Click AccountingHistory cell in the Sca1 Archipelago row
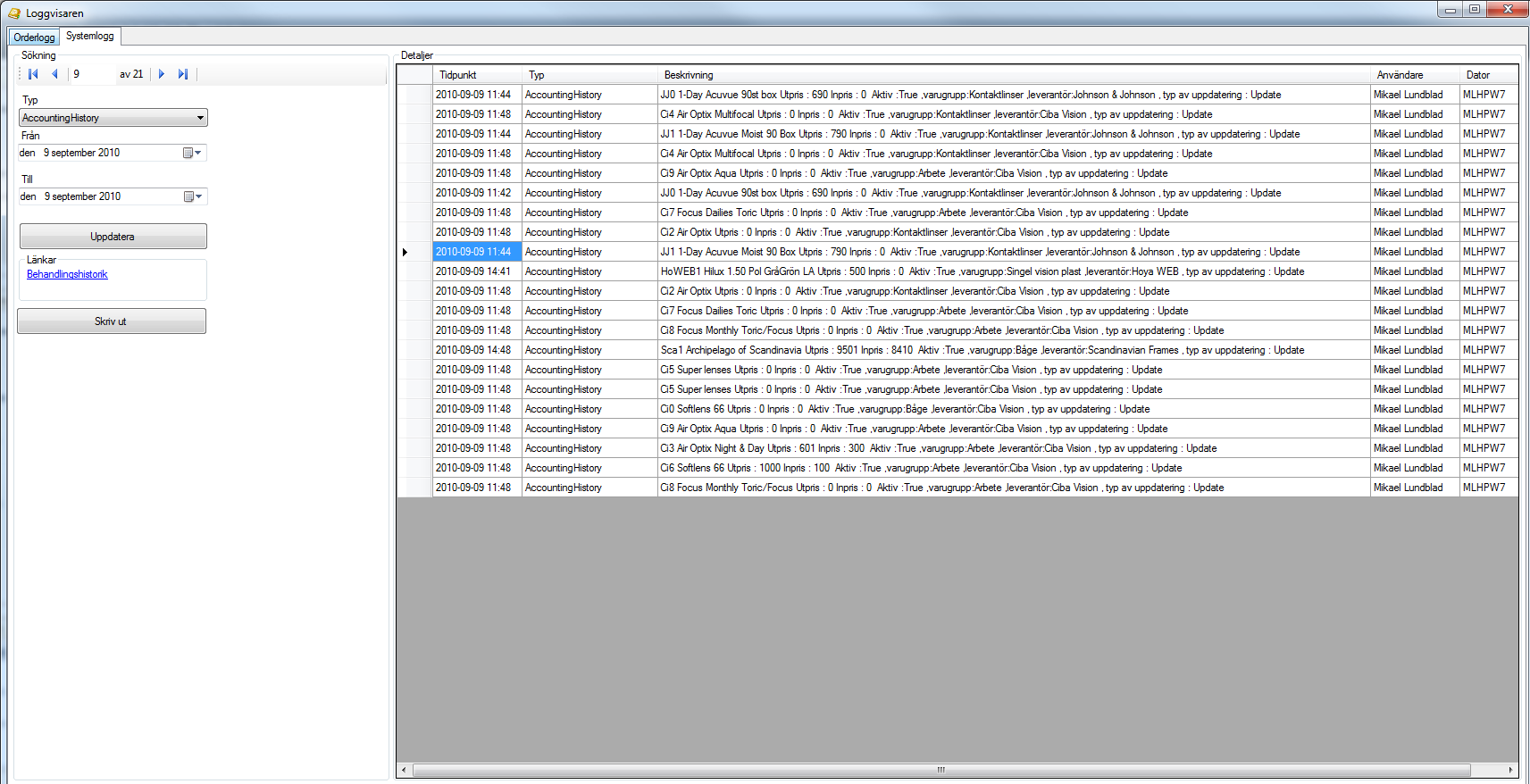Image resolution: width=1530 pixels, height=784 pixels. (x=589, y=350)
